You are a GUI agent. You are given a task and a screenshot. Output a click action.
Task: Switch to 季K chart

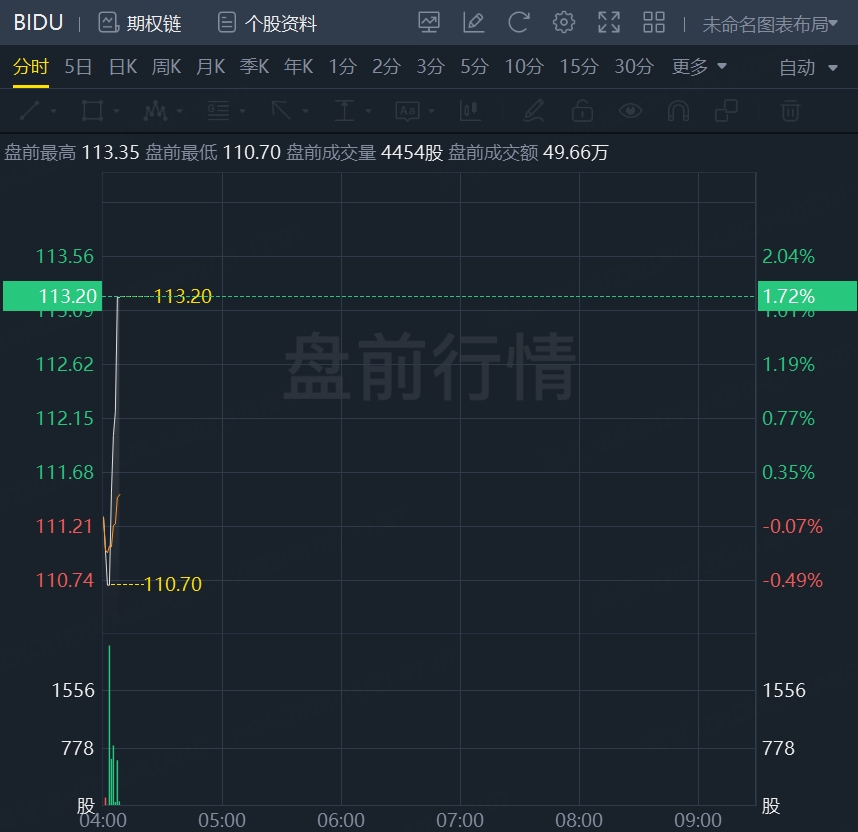[x=254, y=67]
